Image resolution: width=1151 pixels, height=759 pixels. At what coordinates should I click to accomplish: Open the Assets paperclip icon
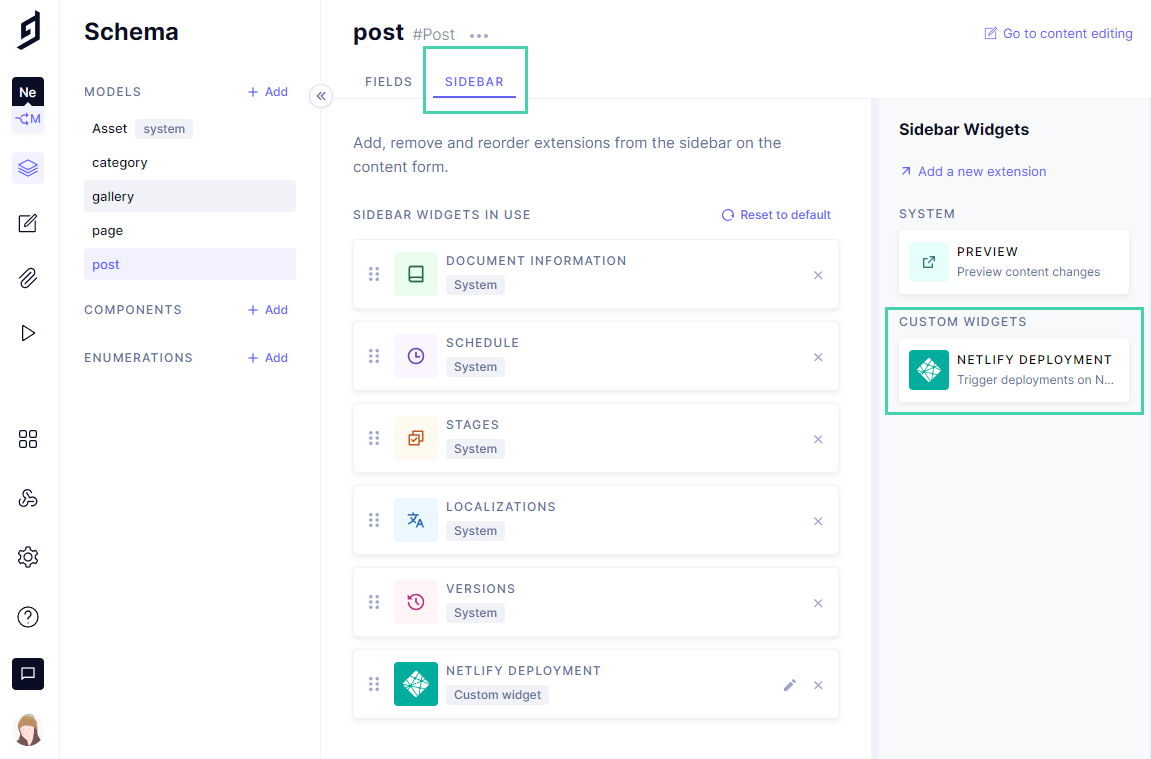click(27, 278)
